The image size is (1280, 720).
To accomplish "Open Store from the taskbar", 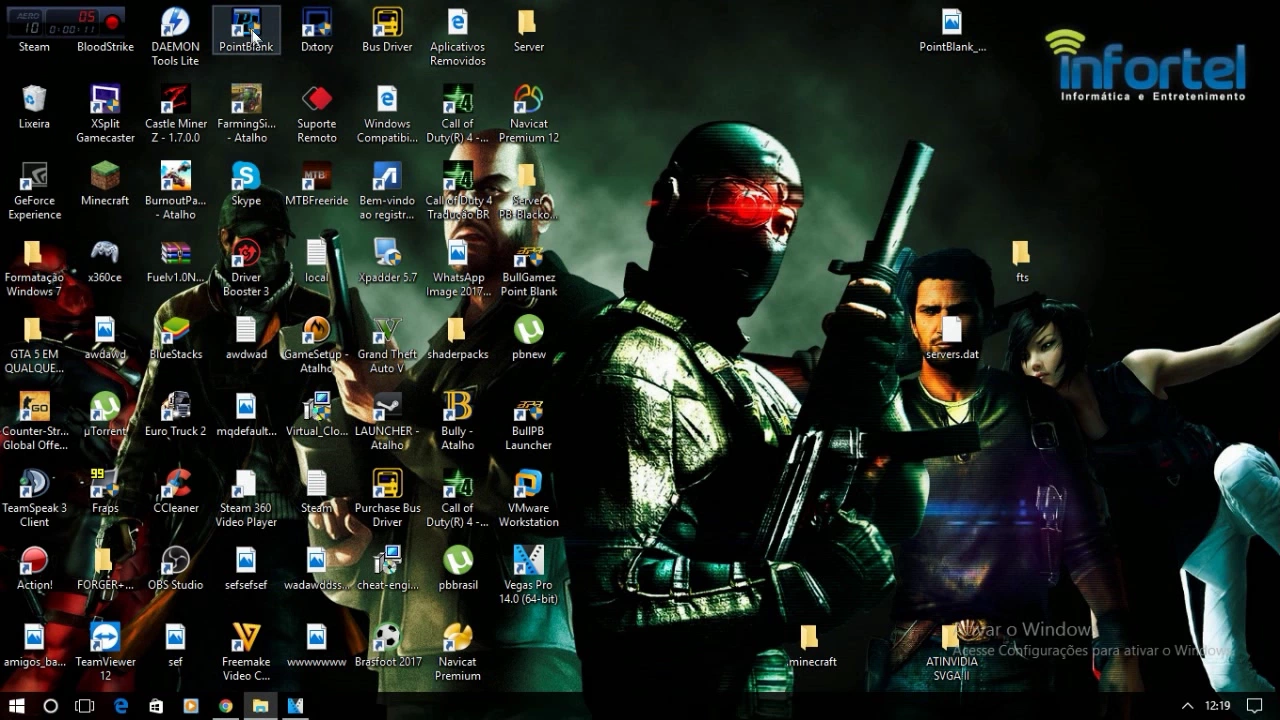I will coord(156,706).
